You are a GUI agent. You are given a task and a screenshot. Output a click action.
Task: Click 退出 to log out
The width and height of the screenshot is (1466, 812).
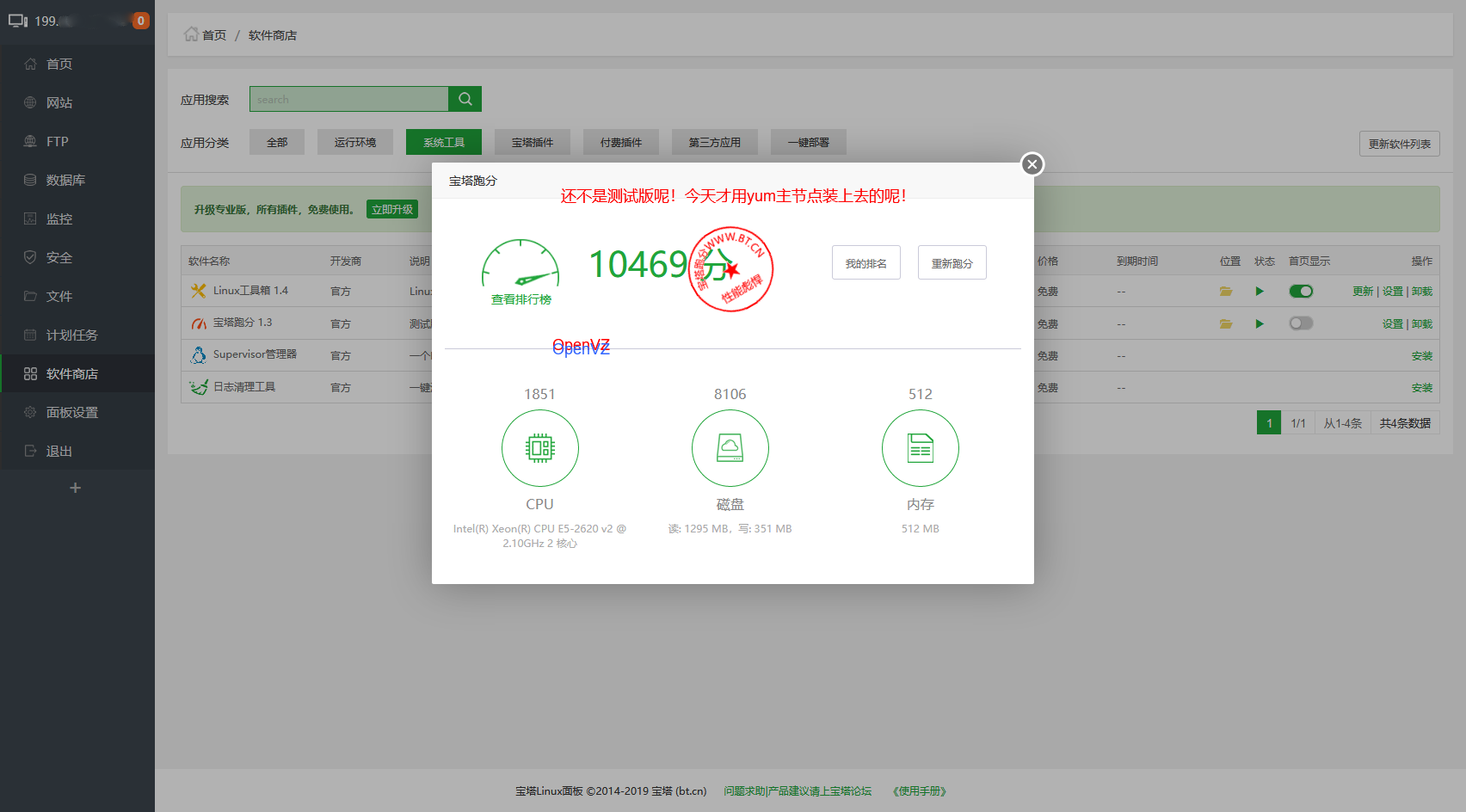[x=77, y=451]
